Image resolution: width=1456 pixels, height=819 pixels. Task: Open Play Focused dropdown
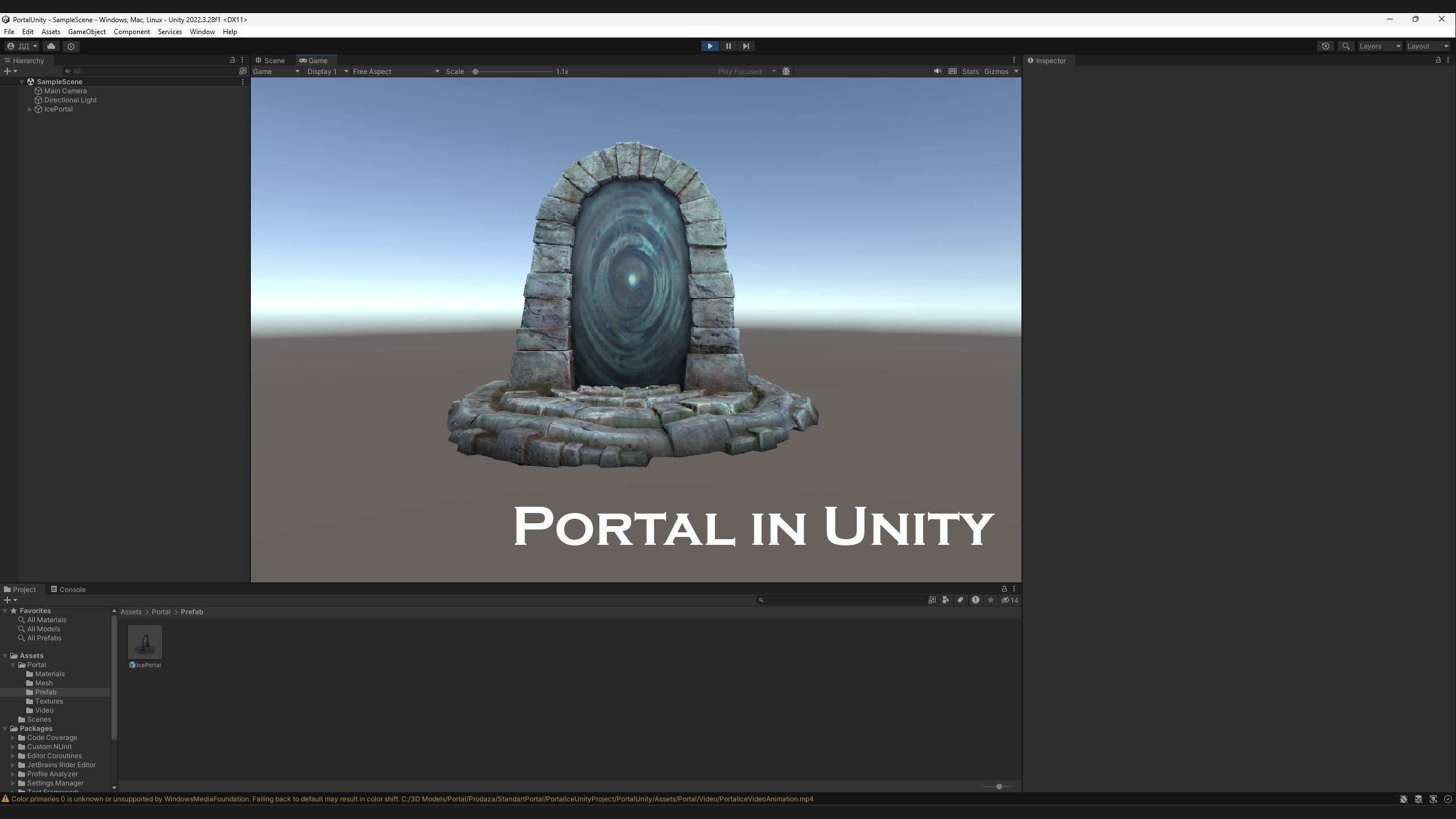[x=747, y=71]
